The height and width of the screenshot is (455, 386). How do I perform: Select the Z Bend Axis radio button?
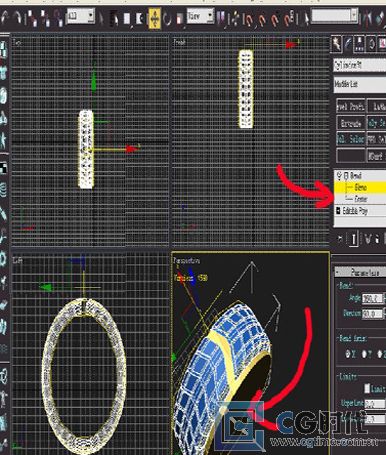(380, 354)
